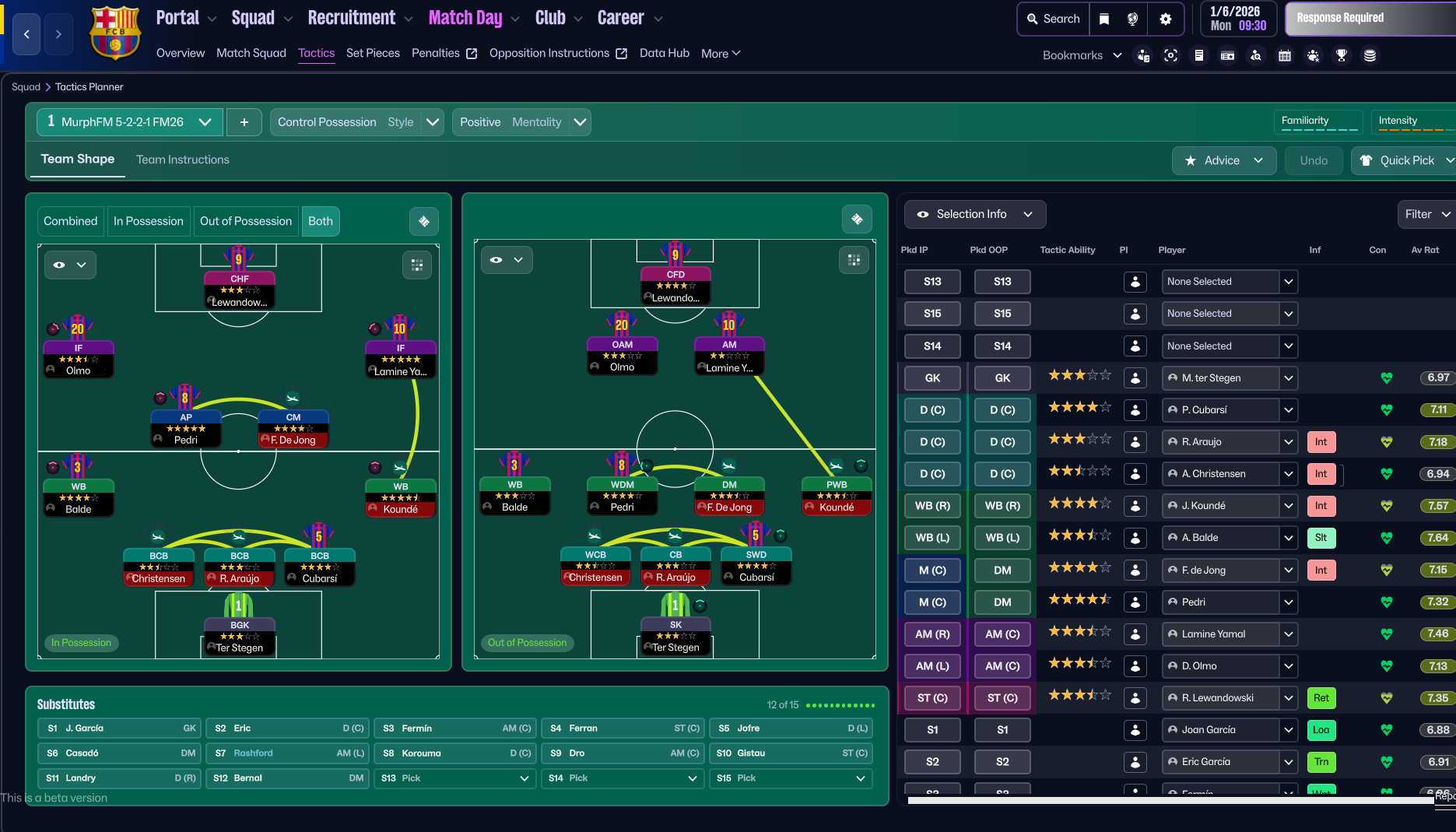1456x832 pixels.
Task: Select the Both pitch view toggle
Action: (x=321, y=221)
